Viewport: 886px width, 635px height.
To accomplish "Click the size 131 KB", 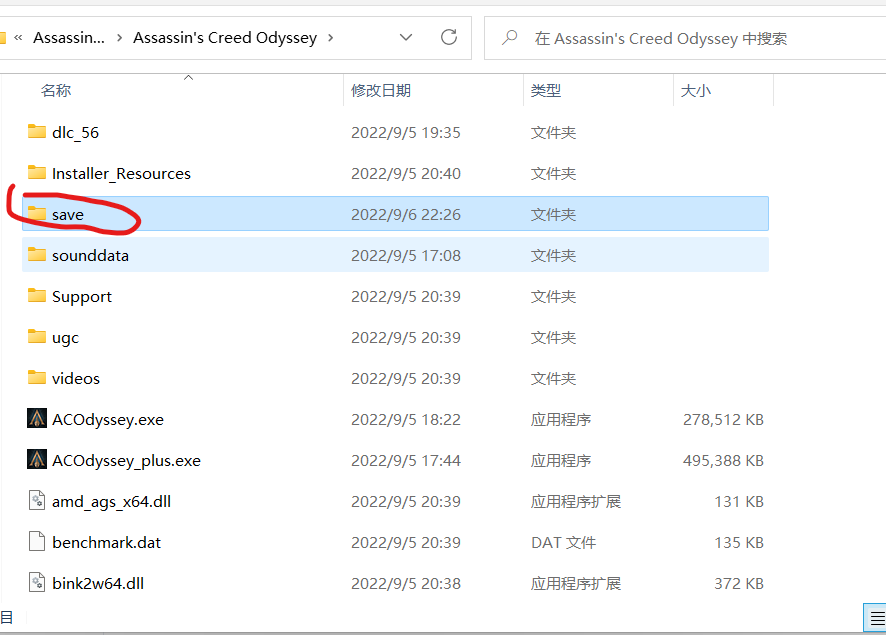I will coord(739,502).
